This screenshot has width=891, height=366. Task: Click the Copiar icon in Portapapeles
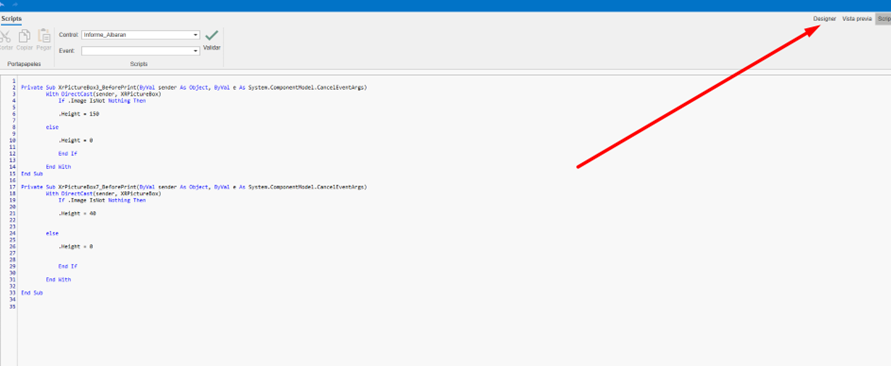tap(24, 36)
